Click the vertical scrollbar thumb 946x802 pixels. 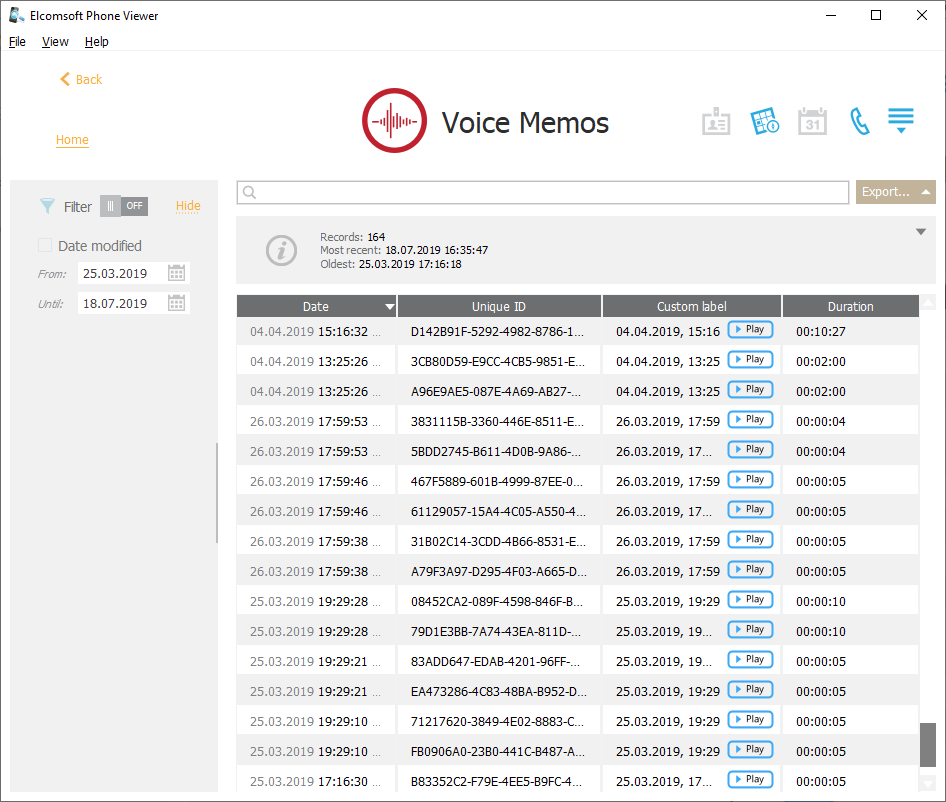click(x=927, y=743)
